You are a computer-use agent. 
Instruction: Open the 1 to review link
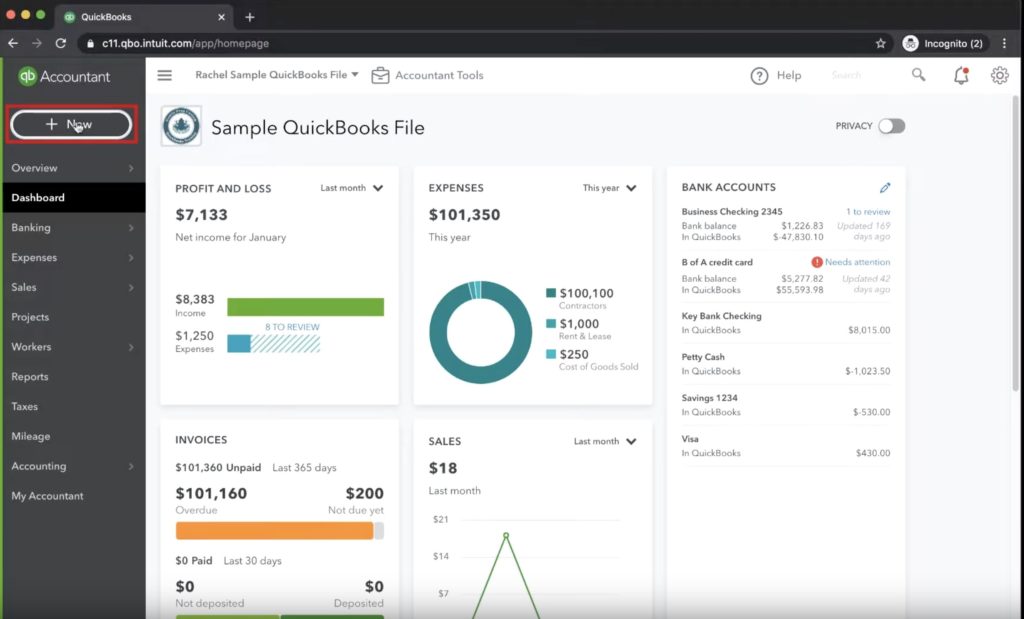tap(868, 212)
